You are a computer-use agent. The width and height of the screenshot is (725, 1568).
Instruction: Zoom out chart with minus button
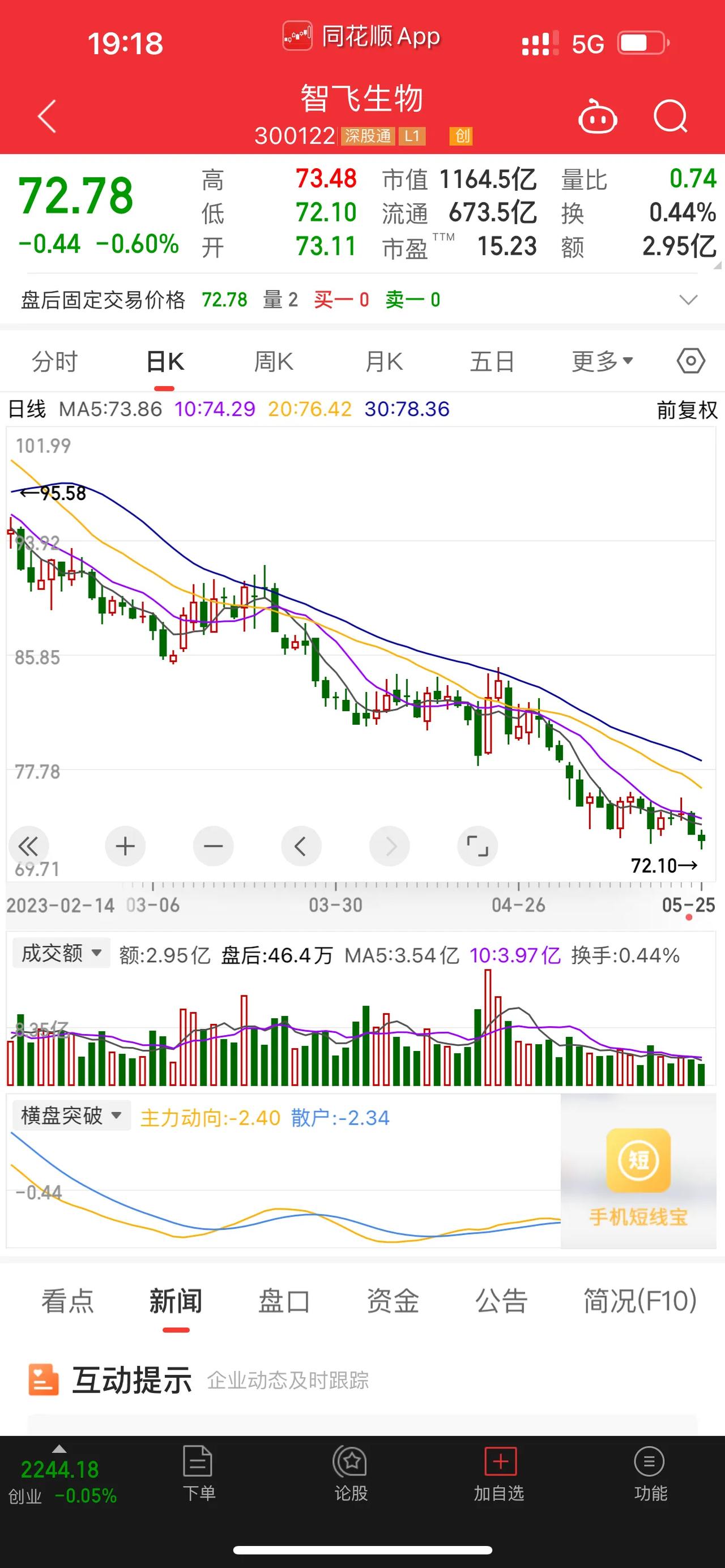[213, 846]
